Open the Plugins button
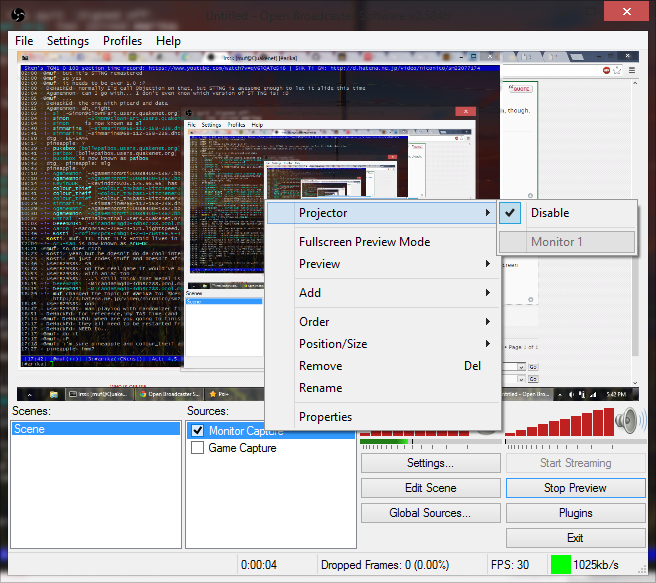This screenshot has width=656, height=583. [x=575, y=513]
